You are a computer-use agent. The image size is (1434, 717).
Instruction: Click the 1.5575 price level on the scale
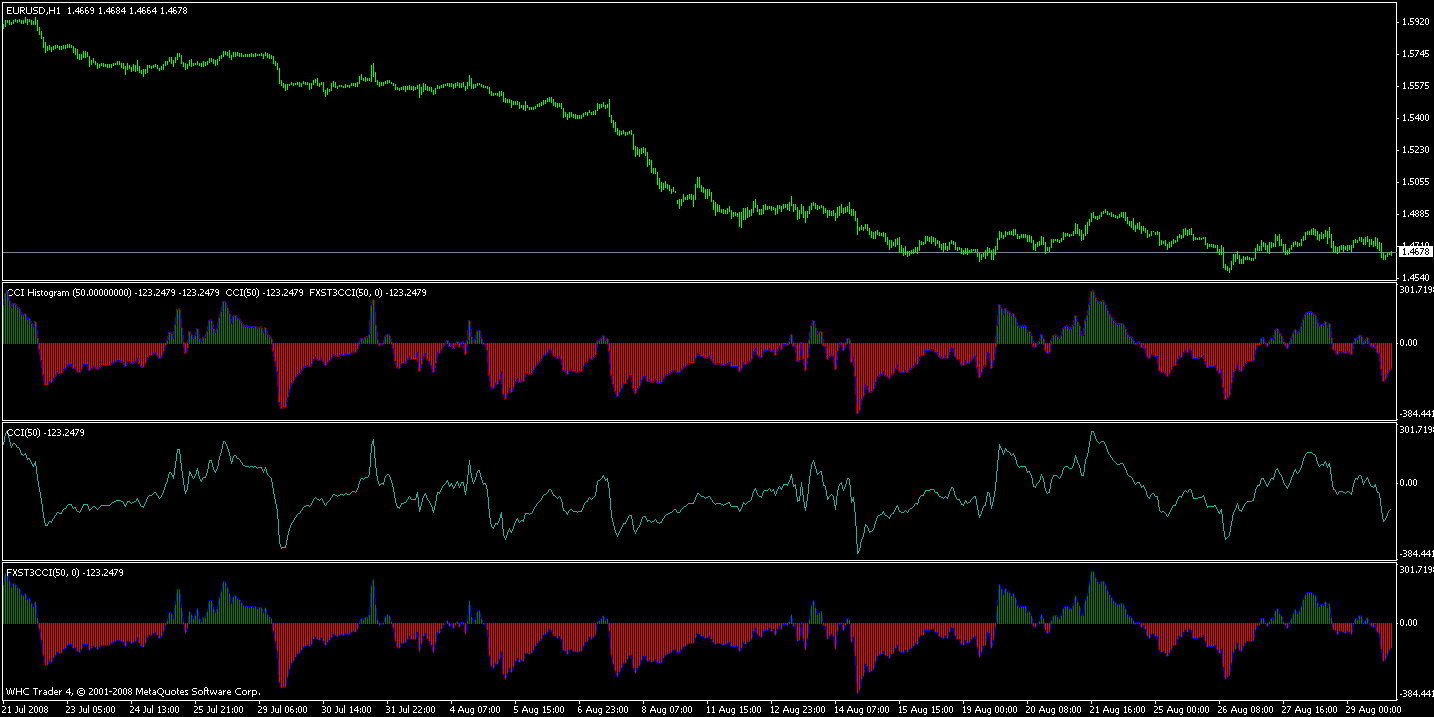pyautogui.click(x=1414, y=85)
